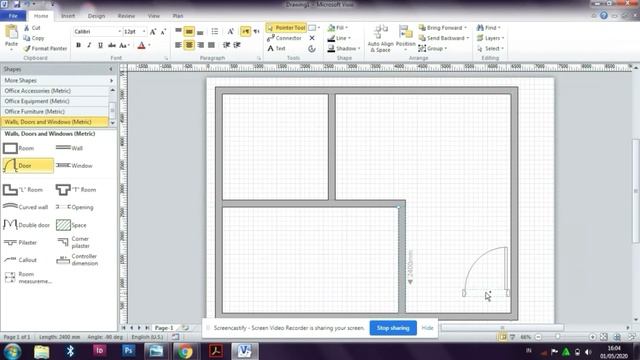This screenshot has width=640, height=360.
Task: Select the Corner pilaster shape
Action: pyautogui.click(x=73, y=242)
